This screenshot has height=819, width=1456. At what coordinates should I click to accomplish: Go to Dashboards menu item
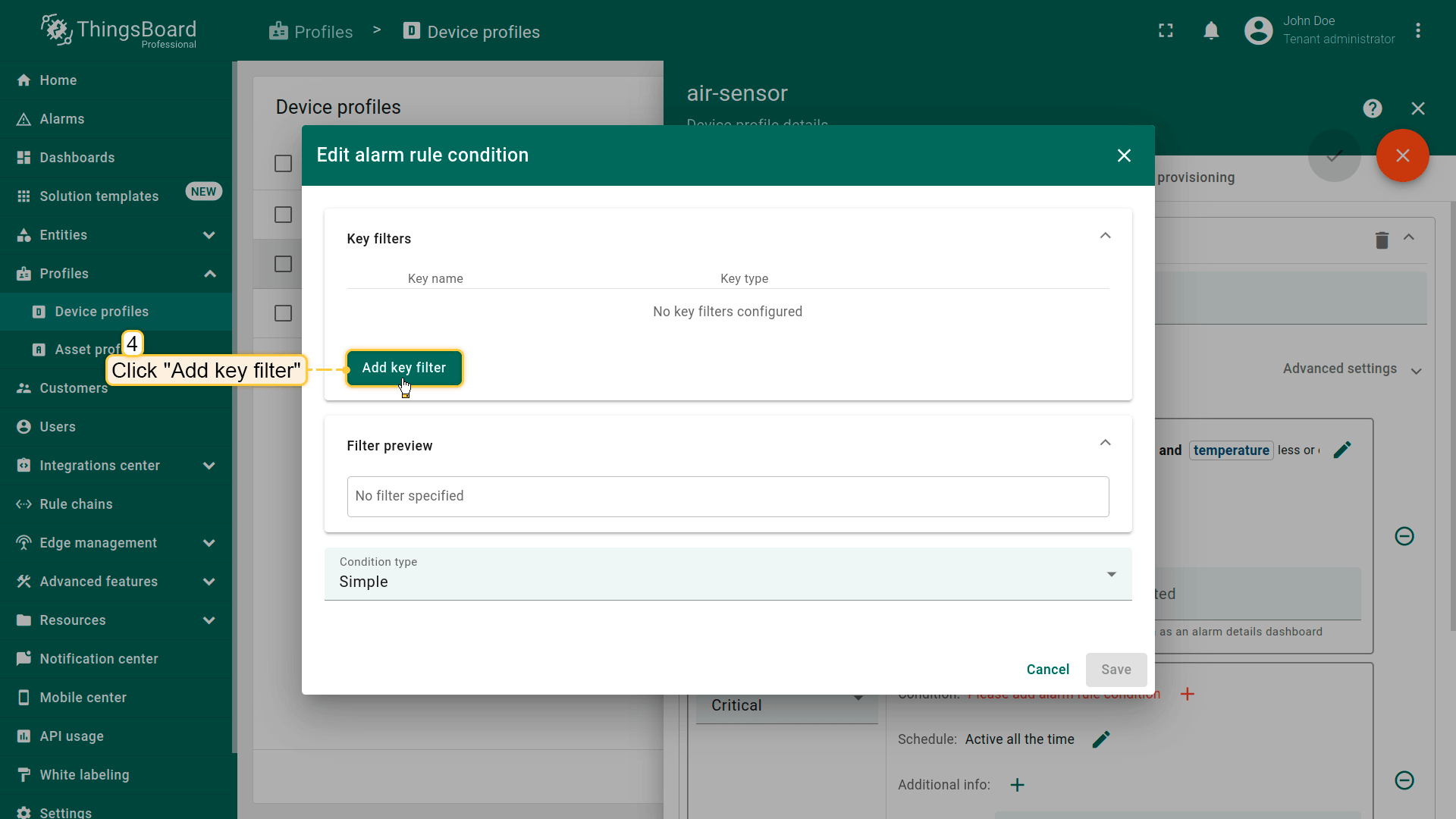(x=77, y=158)
